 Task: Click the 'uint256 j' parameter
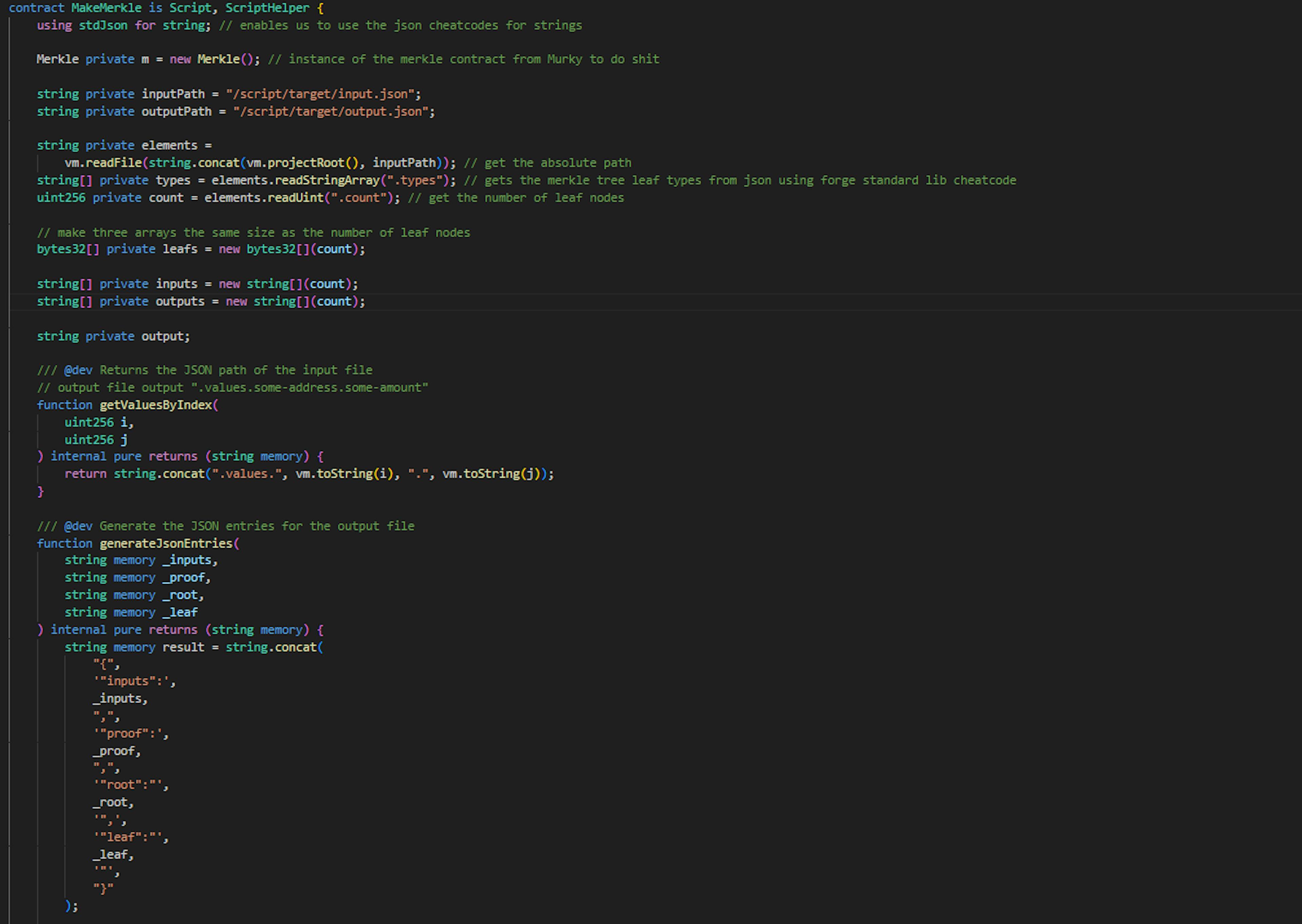(96, 440)
